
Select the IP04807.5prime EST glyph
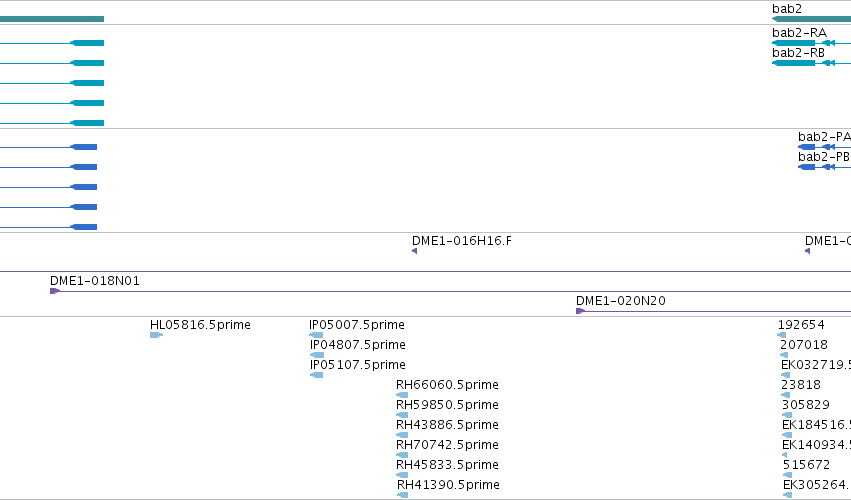pyautogui.click(x=317, y=355)
